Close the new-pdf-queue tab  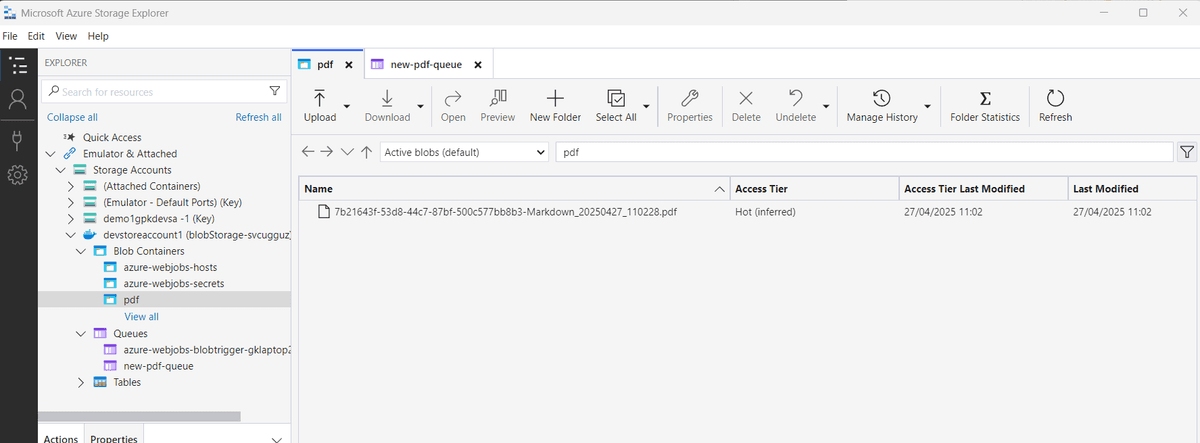click(x=478, y=65)
